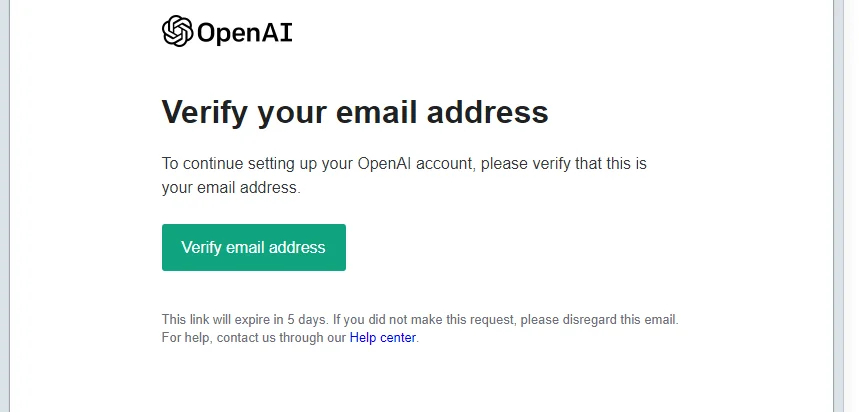Click the "your email address." paragraph line
This screenshot has width=859, height=412.
(x=230, y=187)
